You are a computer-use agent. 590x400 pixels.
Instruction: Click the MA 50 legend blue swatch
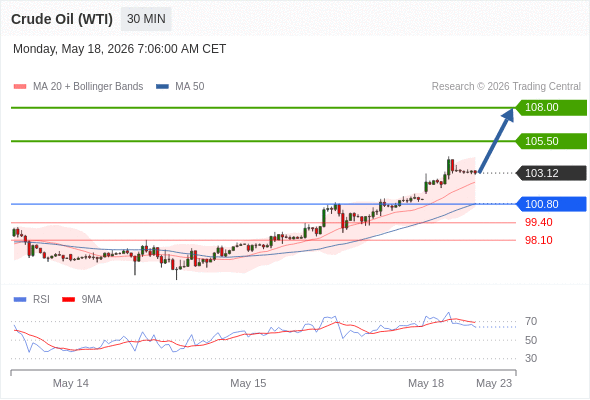pos(162,87)
